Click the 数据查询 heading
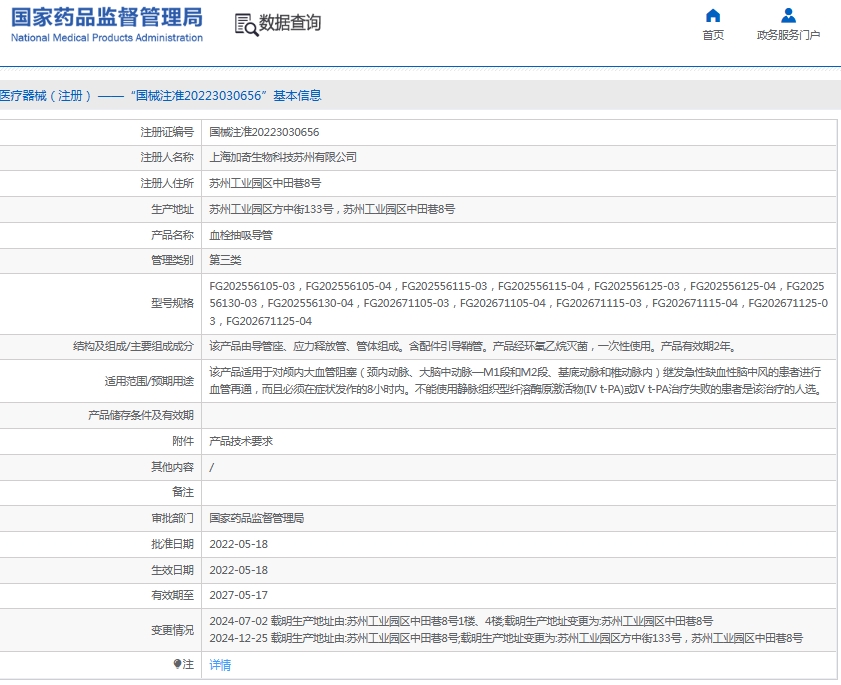The height and width of the screenshot is (685, 841). coord(290,23)
